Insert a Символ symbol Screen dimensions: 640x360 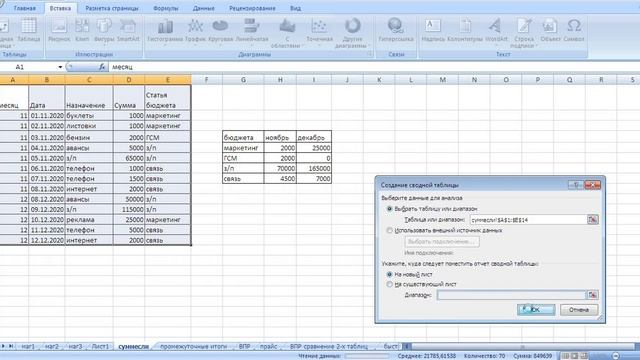click(574, 31)
